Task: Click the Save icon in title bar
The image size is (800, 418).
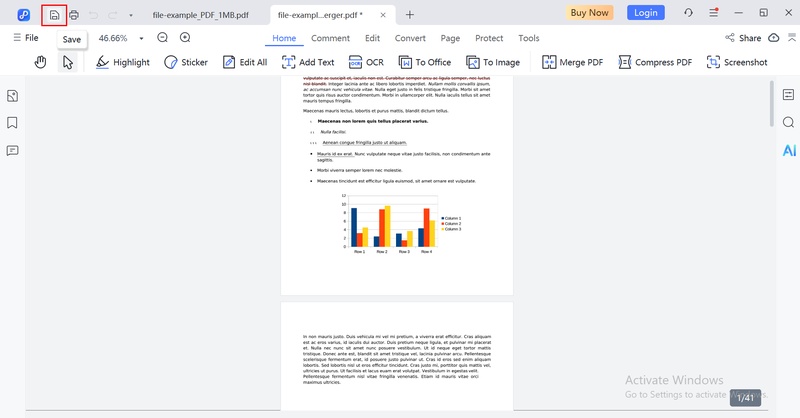Action: tap(54, 15)
